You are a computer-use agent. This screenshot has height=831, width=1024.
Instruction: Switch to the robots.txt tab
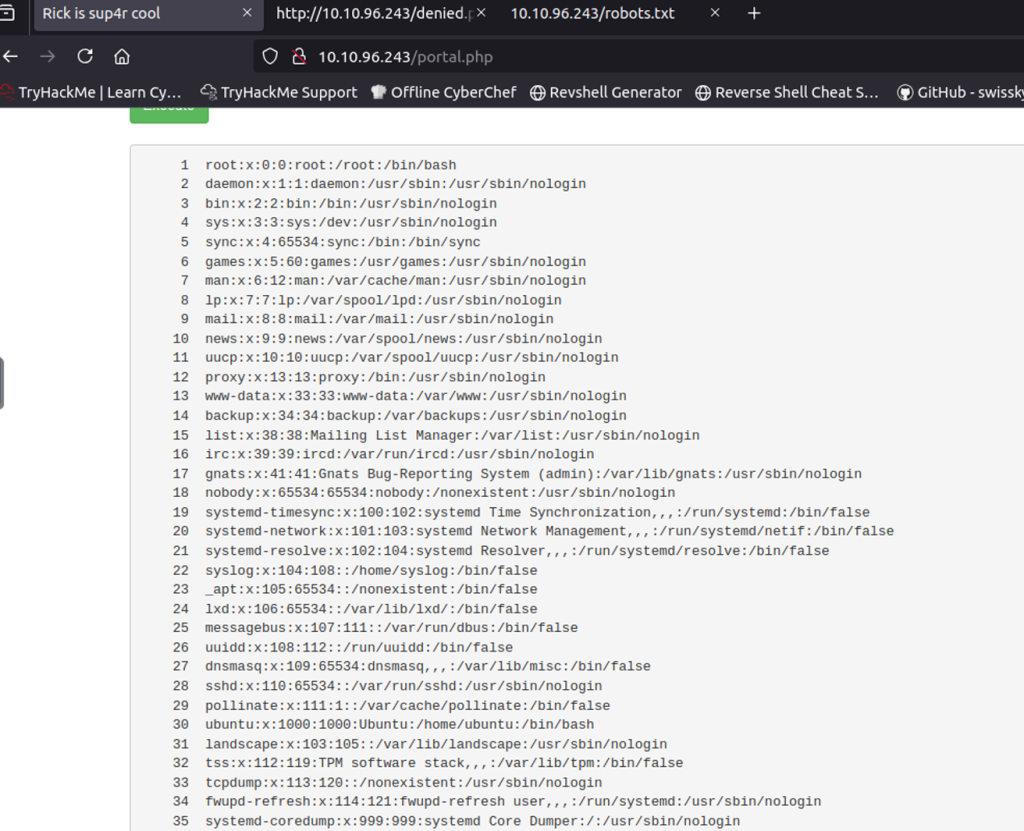coord(592,14)
